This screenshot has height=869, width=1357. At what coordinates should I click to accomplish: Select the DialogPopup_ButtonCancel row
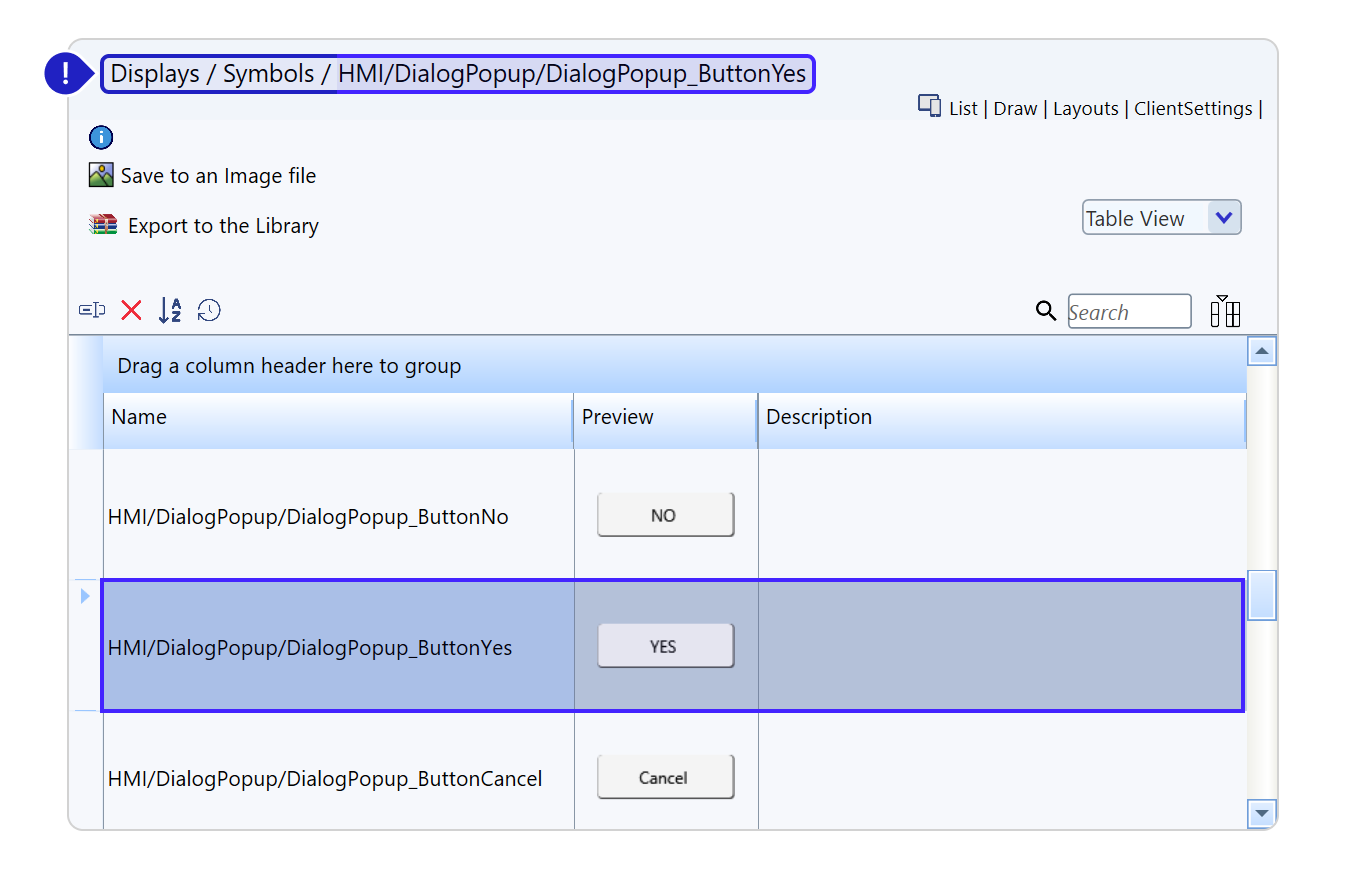click(325, 778)
